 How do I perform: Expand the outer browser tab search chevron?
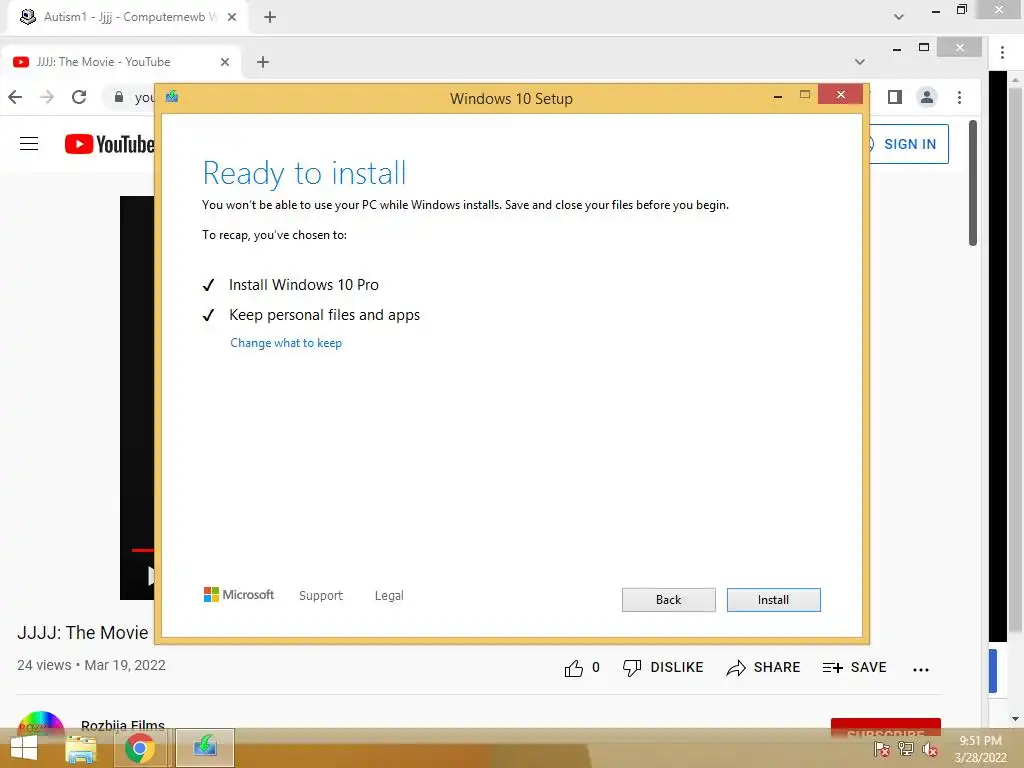(899, 17)
